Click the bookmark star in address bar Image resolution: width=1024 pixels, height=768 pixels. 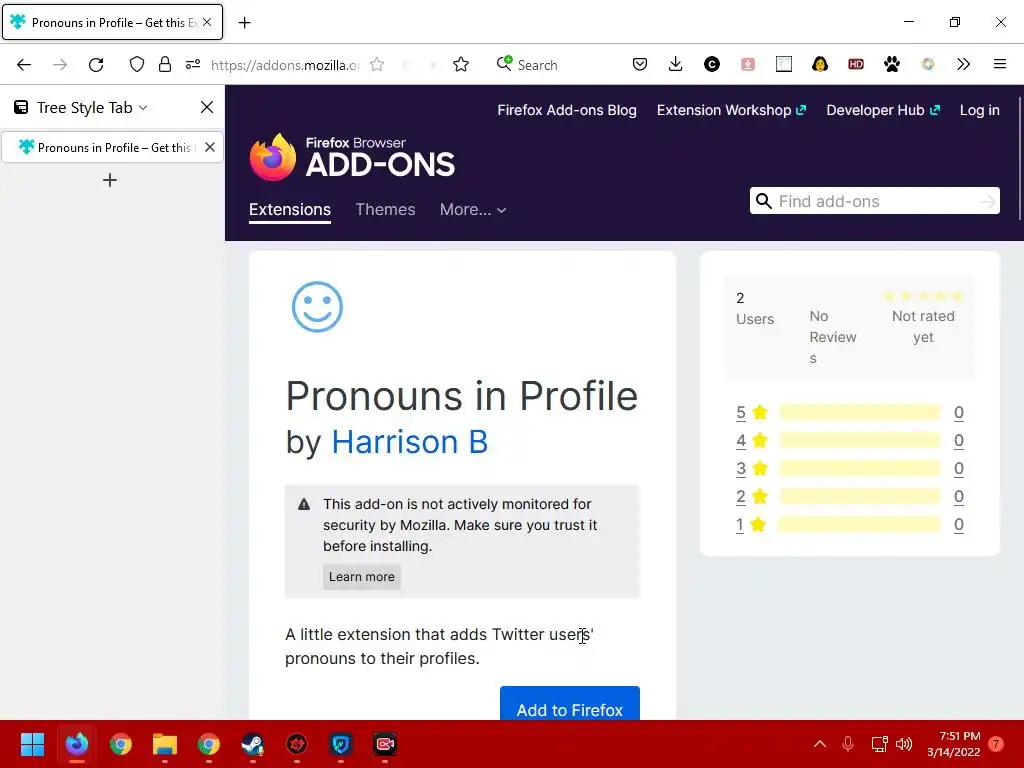(377, 65)
